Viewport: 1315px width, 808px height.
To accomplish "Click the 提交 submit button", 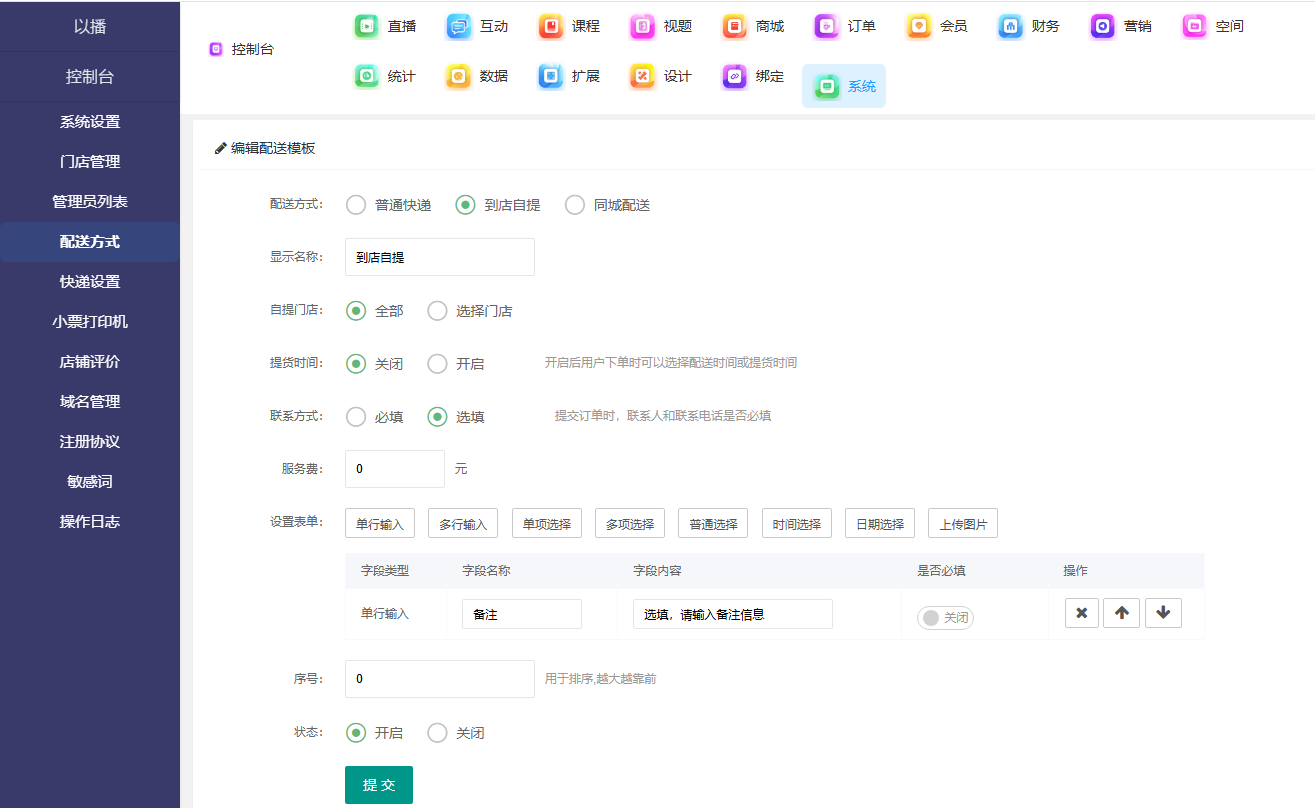I will [379, 785].
